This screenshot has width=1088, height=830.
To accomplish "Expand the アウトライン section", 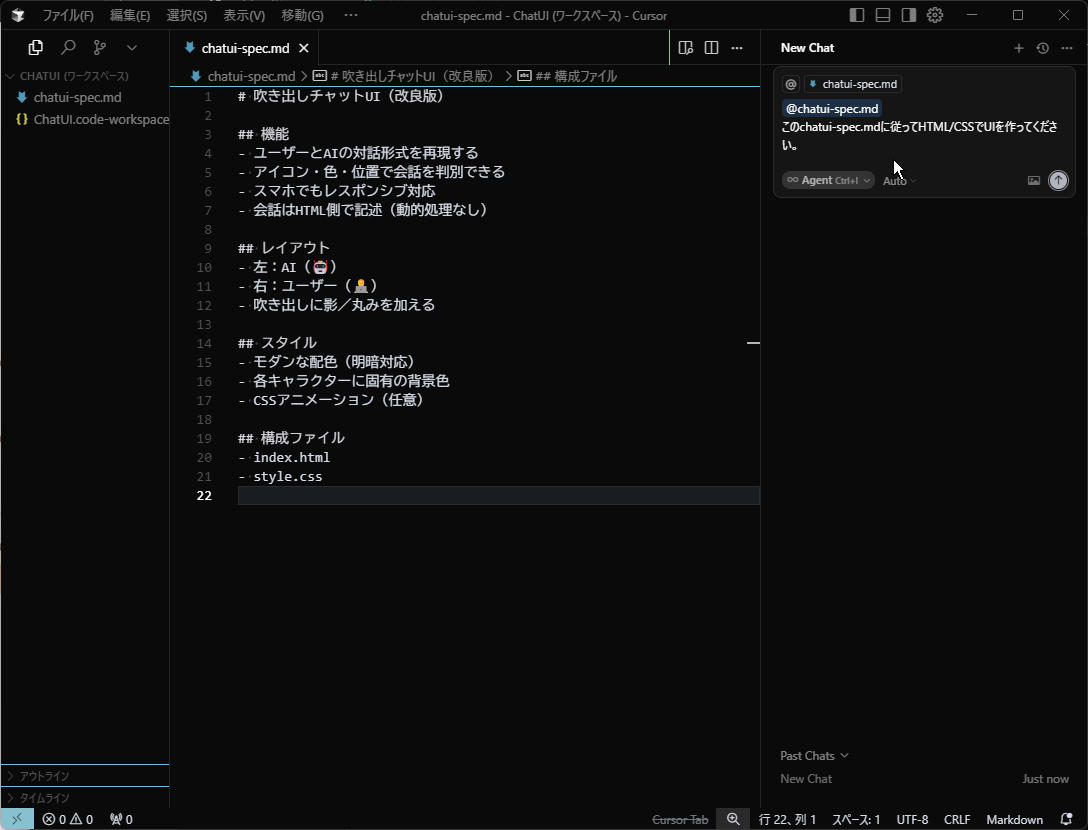I will coord(44,776).
